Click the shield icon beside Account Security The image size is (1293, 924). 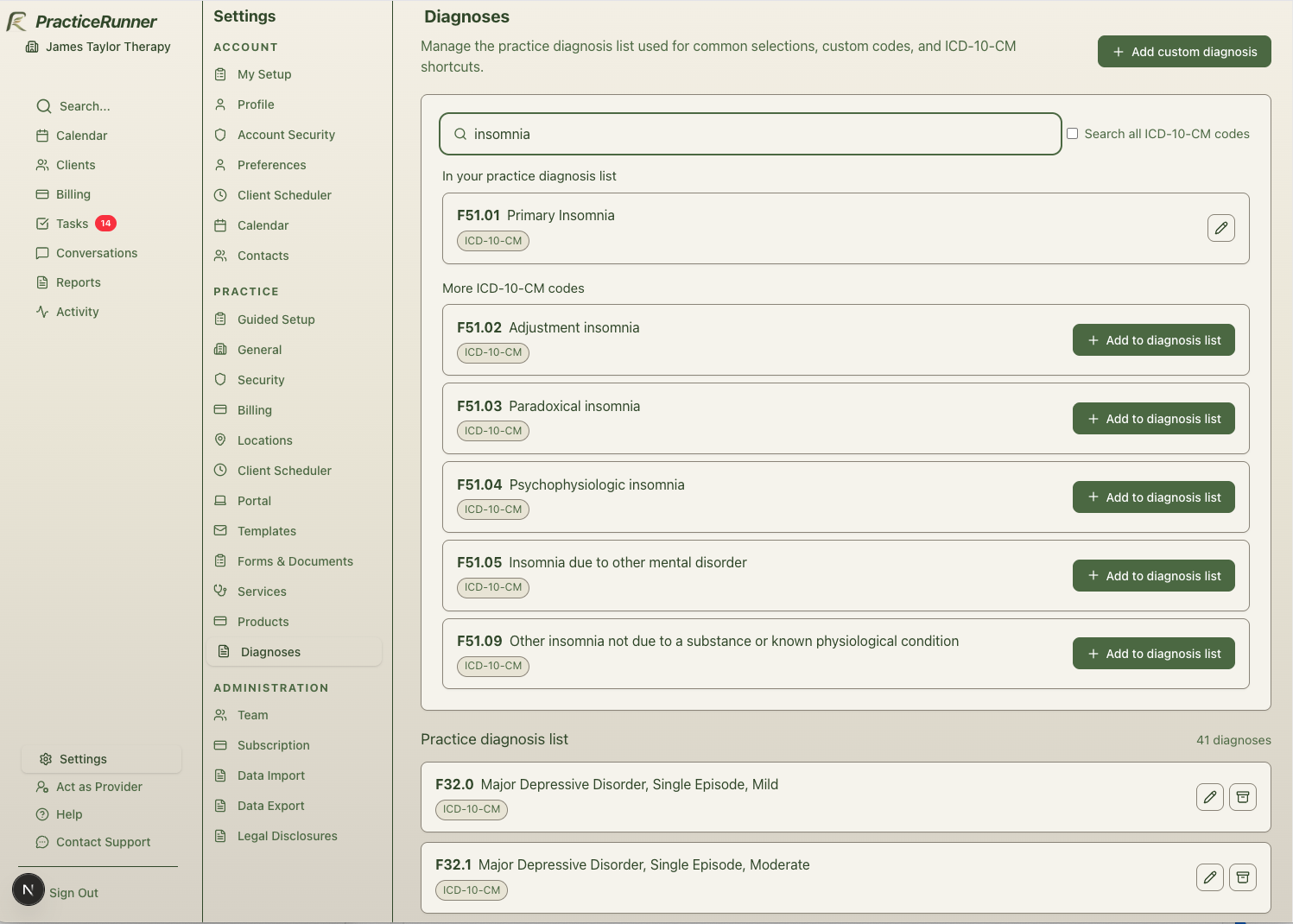pos(220,135)
